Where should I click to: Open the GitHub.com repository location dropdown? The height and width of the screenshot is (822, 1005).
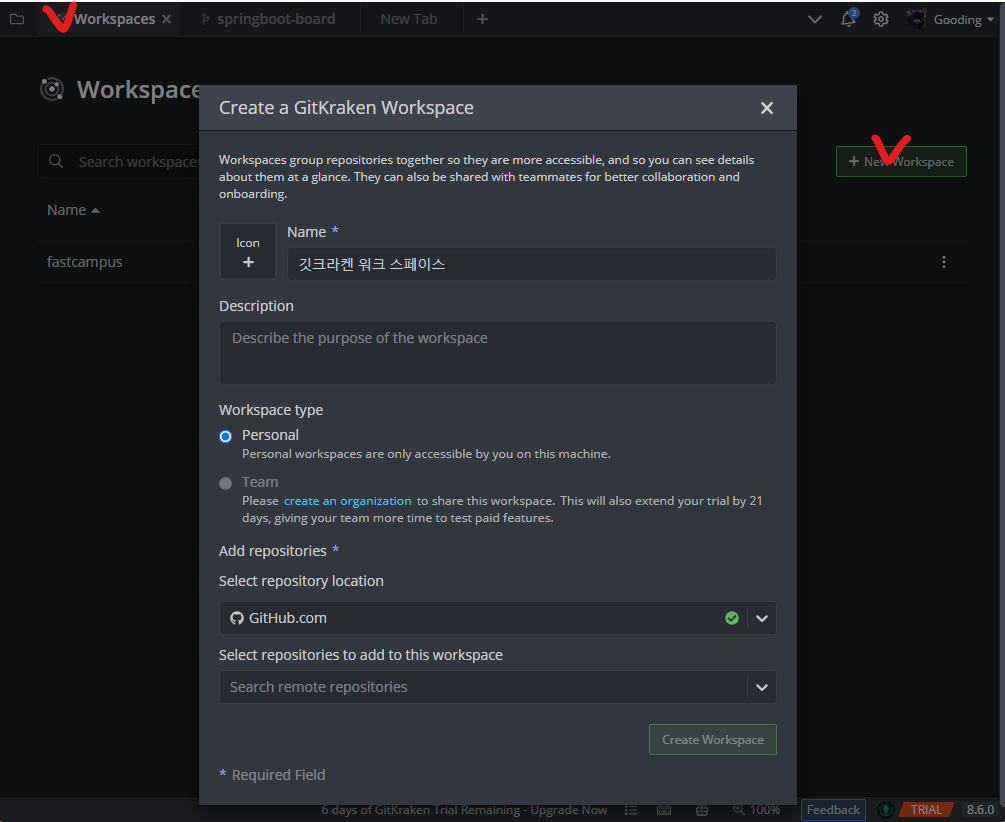pyautogui.click(x=497, y=618)
